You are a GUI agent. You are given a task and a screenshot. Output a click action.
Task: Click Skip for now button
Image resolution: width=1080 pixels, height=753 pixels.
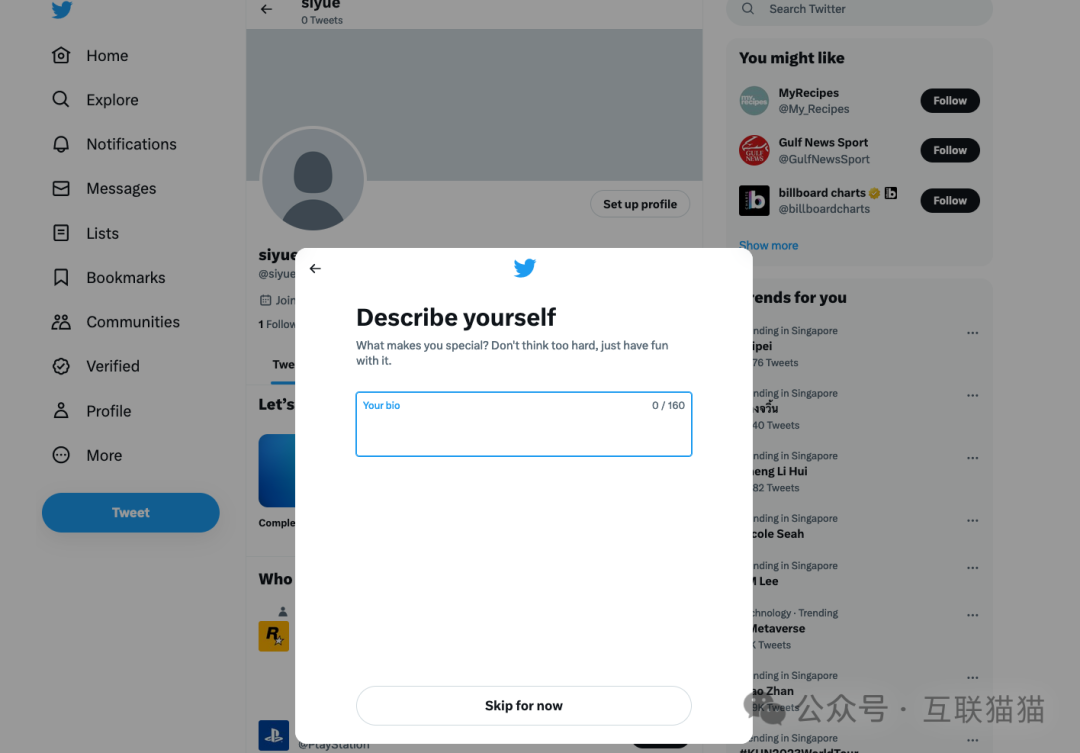[523, 705]
